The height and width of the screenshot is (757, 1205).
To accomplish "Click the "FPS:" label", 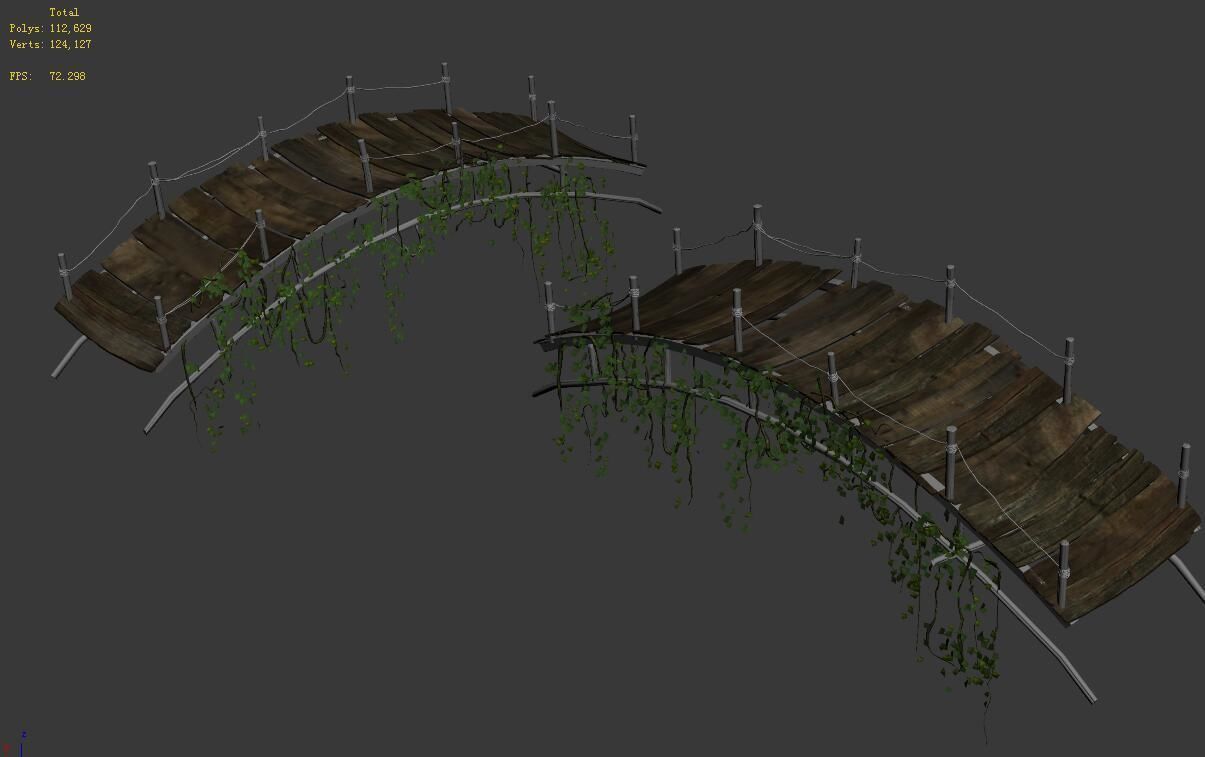I will (x=21, y=76).
